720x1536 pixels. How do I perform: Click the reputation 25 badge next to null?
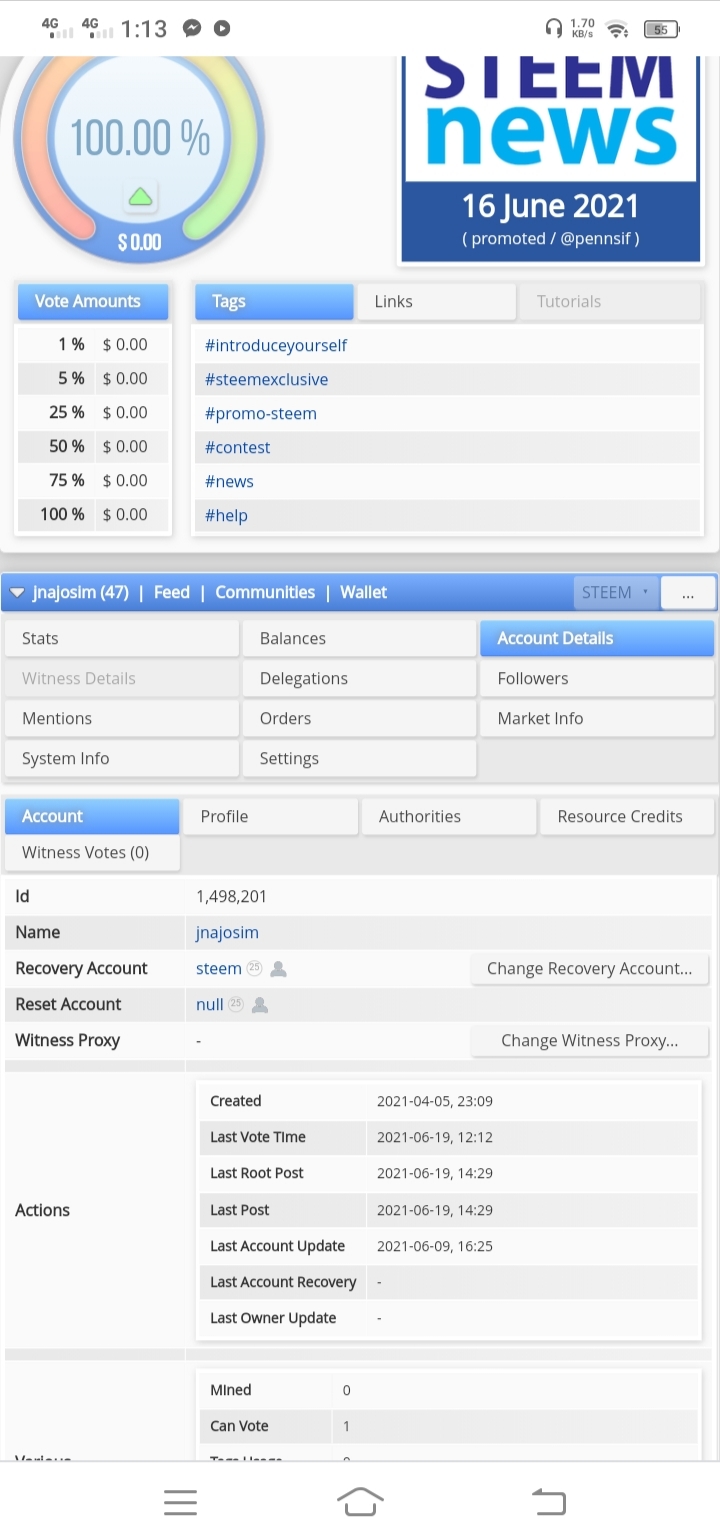236,1004
